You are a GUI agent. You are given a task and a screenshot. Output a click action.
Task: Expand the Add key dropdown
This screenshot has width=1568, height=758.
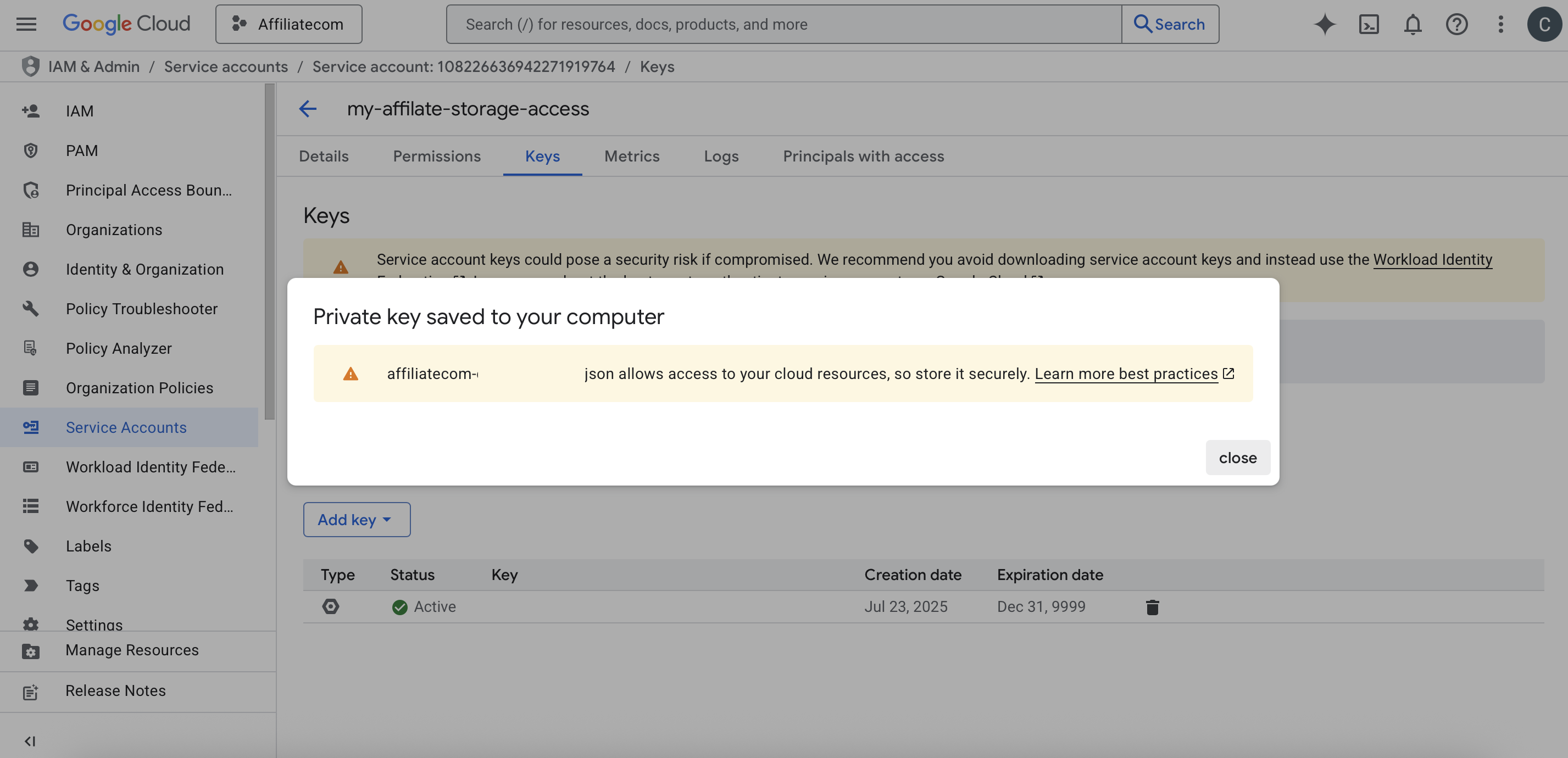tap(357, 520)
